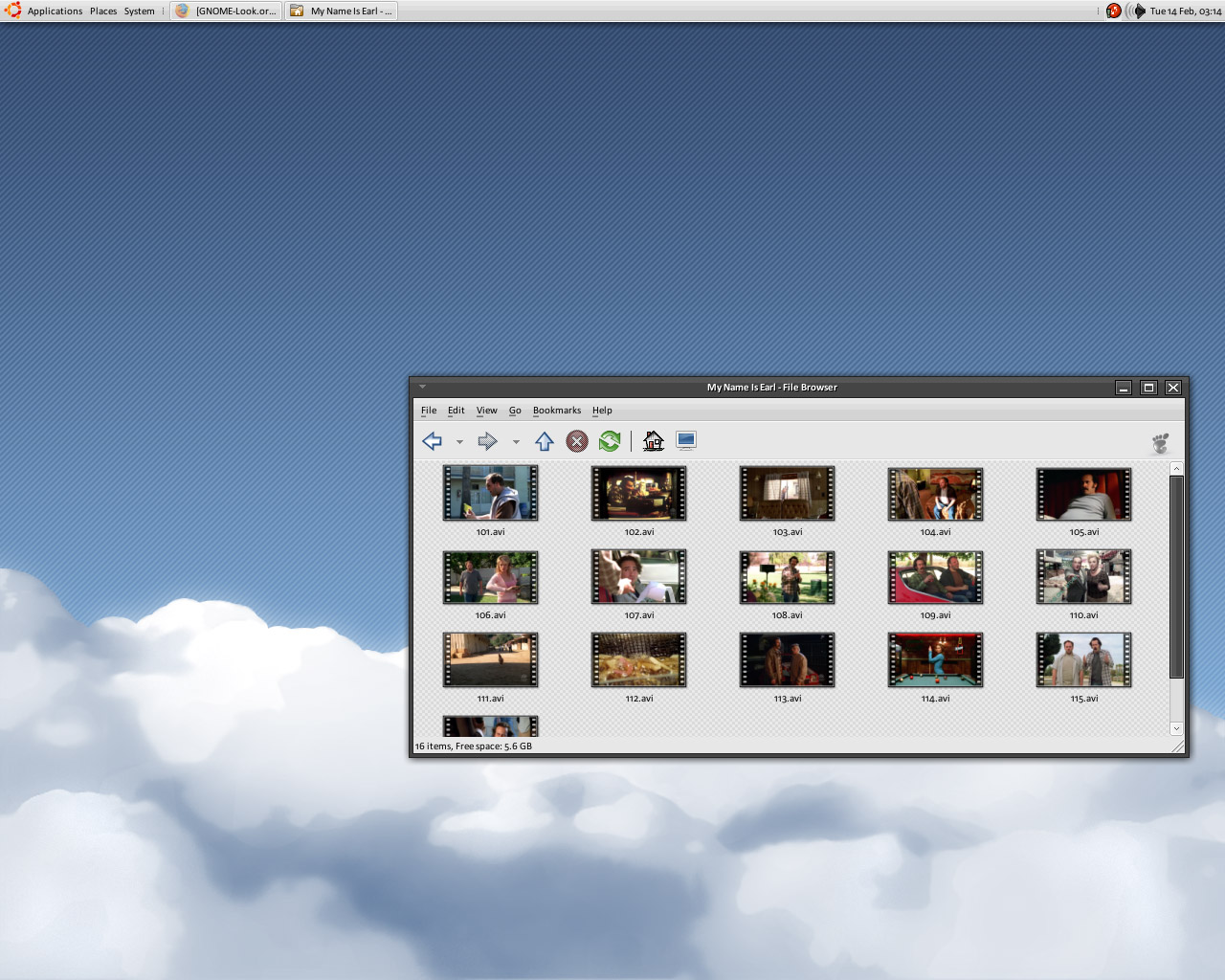Click the red update notifier tray icon

point(1114,11)
